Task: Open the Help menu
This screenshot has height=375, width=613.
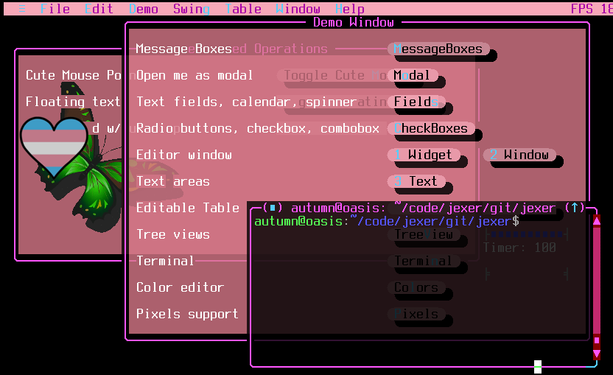Action: tap(350, 9)
